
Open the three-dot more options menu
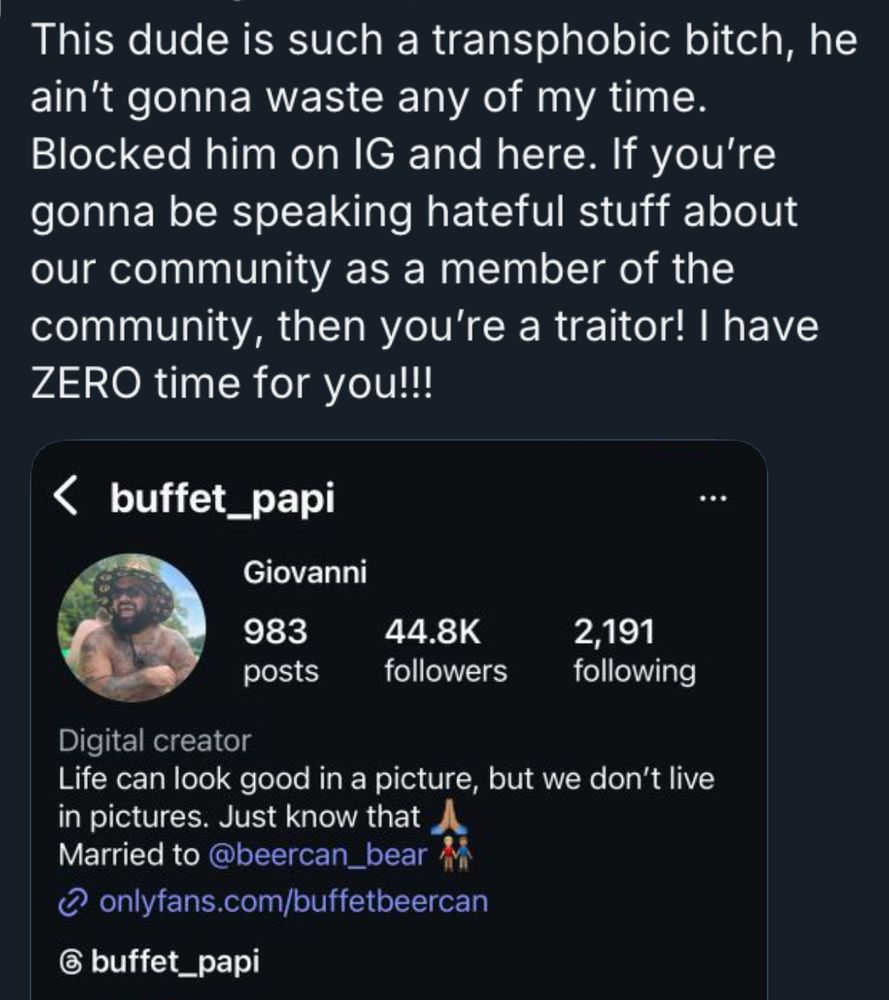(x=715, y=497)
